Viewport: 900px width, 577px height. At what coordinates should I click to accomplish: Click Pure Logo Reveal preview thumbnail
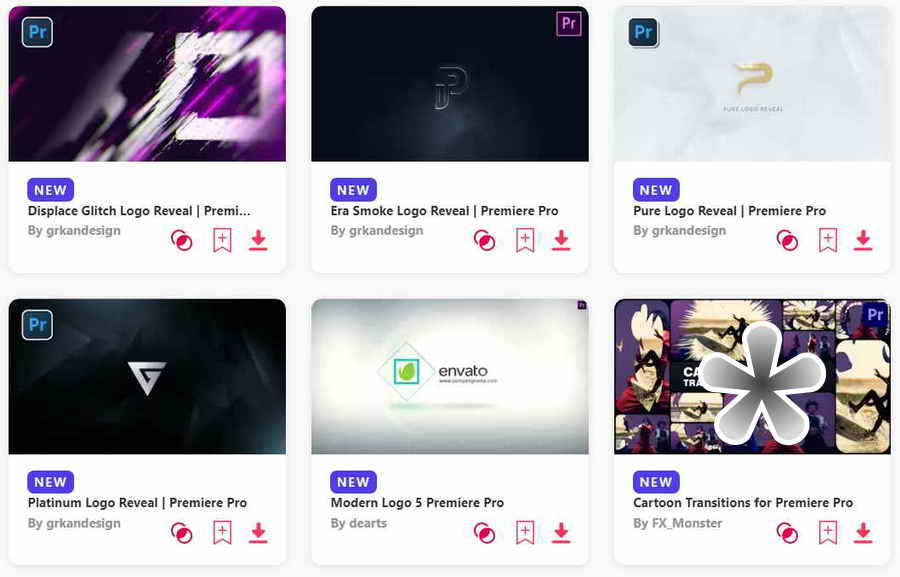click(752, 84)
